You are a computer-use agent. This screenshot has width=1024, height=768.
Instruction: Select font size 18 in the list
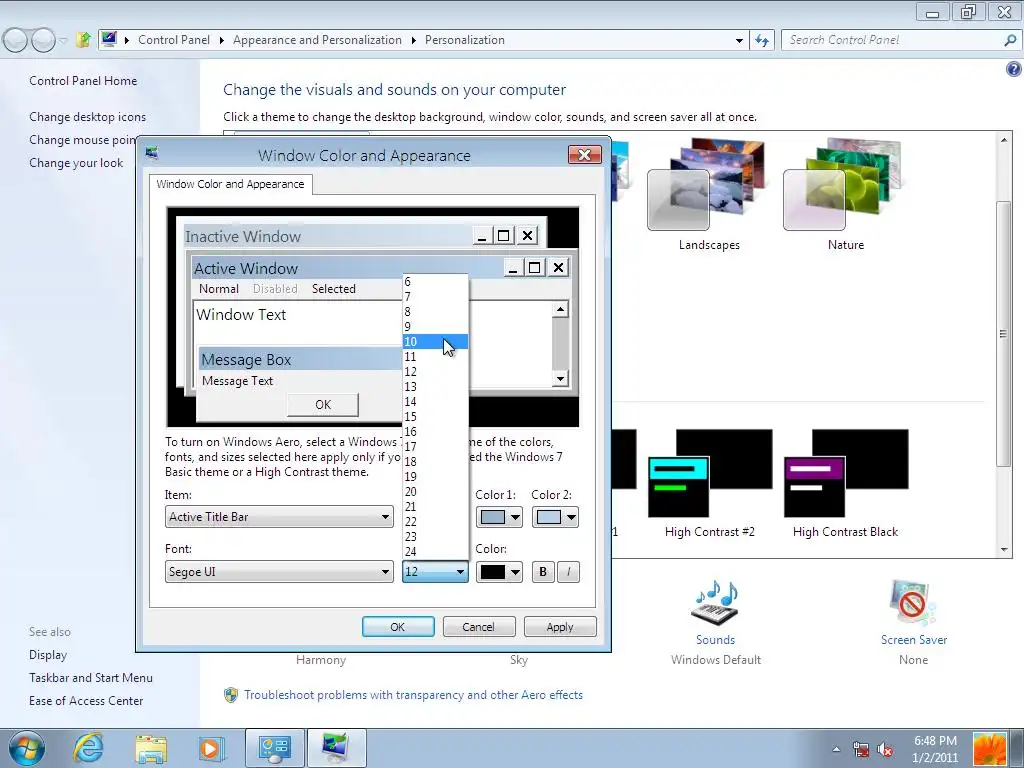pyautogui.click(x=435, y=462)
